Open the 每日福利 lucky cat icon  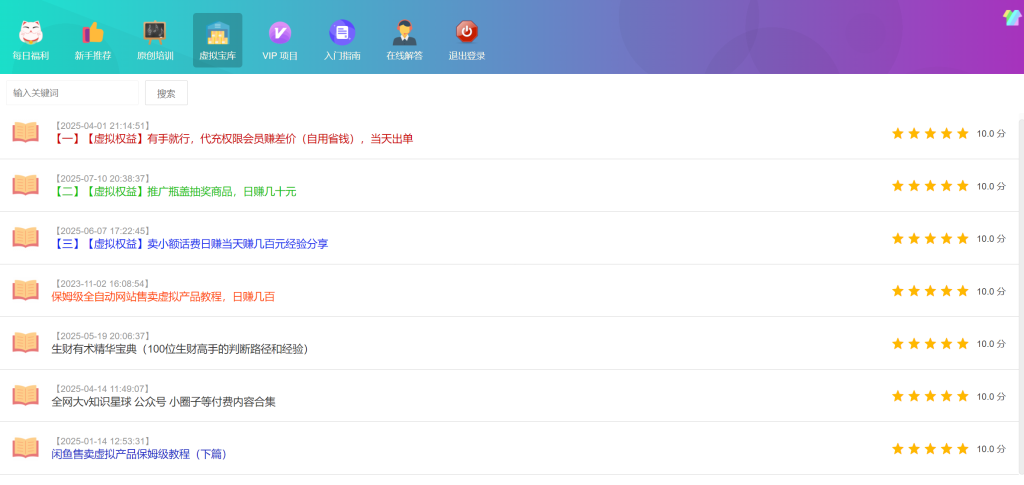31,32
